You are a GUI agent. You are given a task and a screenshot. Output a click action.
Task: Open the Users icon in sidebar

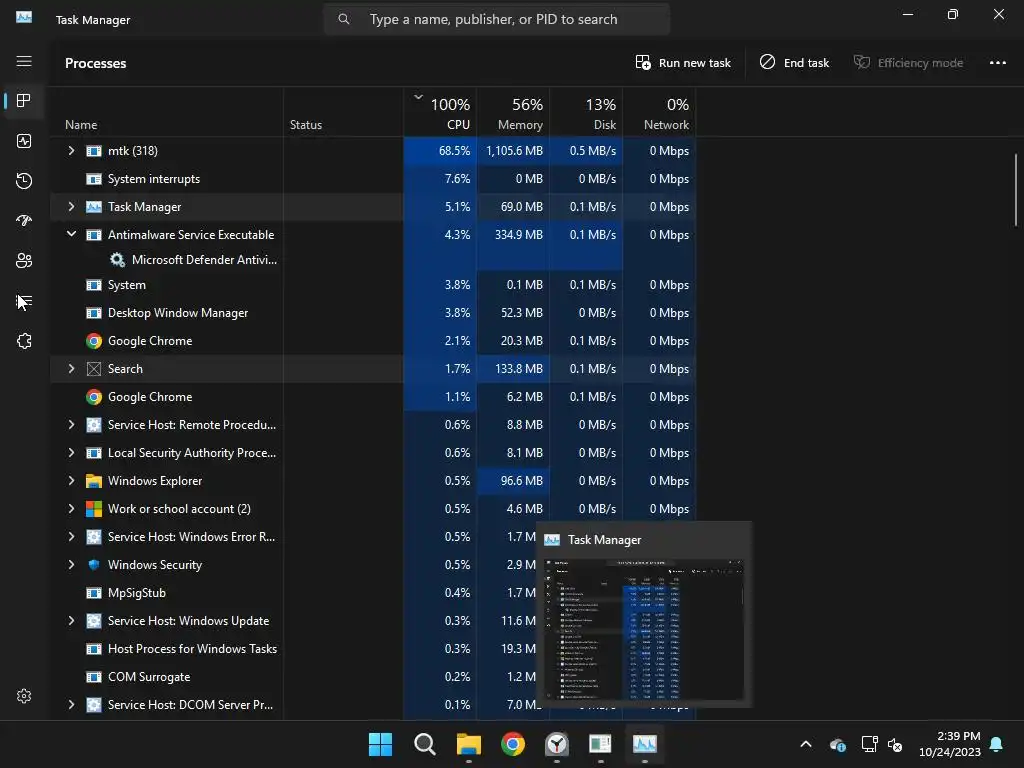[x=24, y=261]
